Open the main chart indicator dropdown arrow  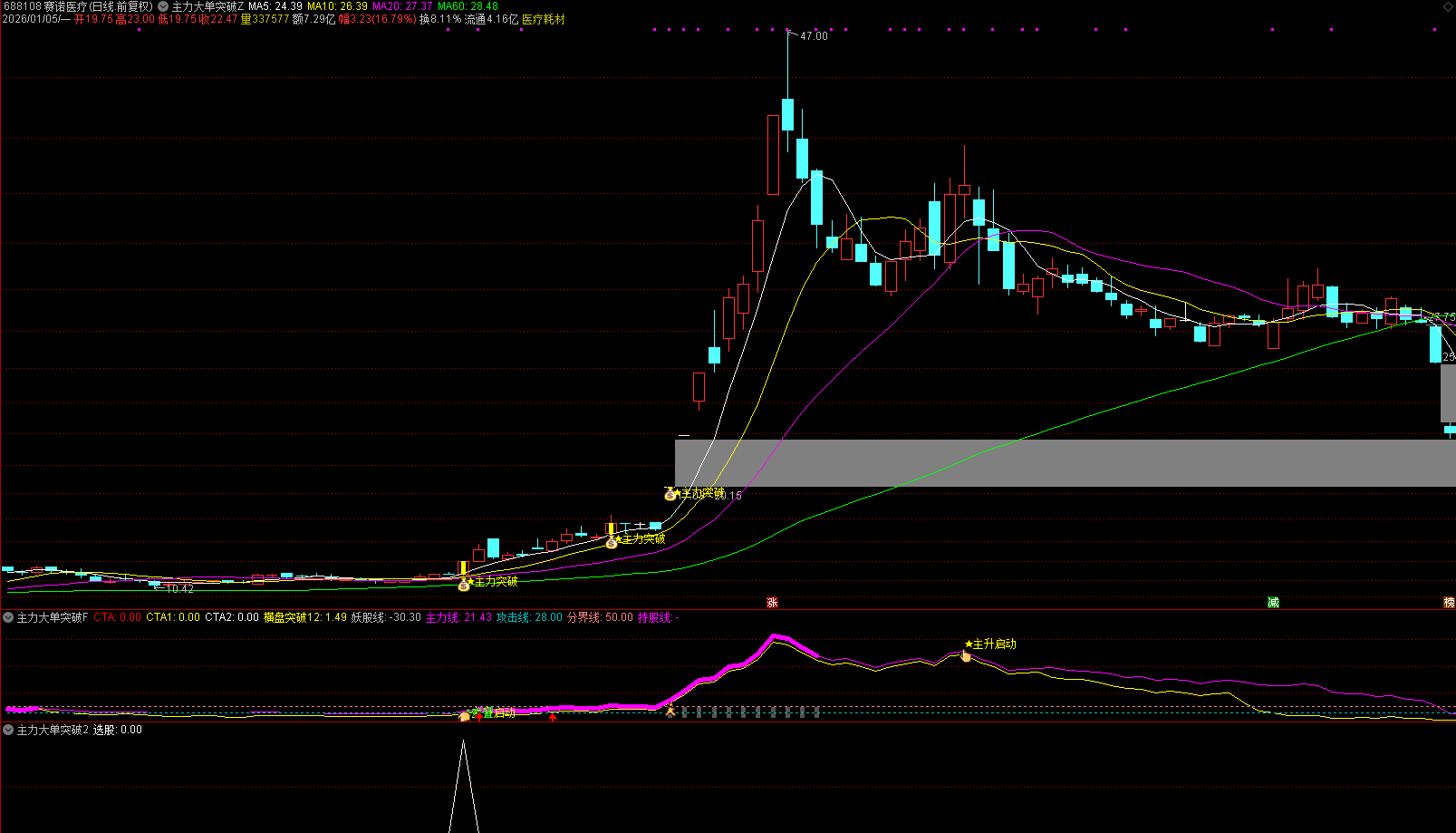163,6
